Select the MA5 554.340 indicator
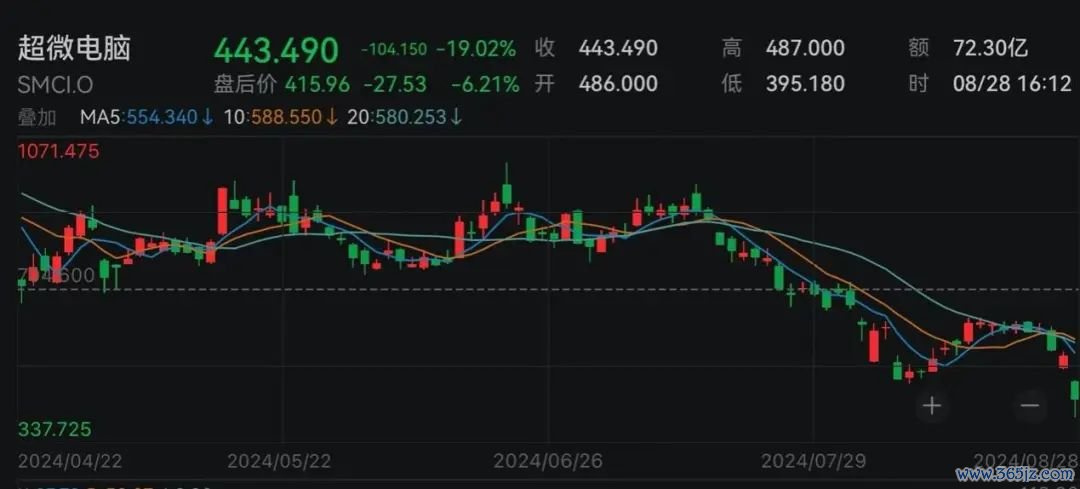 (147, 117)
